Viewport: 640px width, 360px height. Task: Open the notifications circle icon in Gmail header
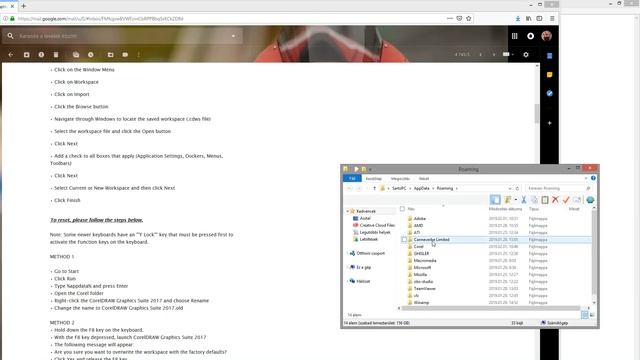click(x=530, y=36)
